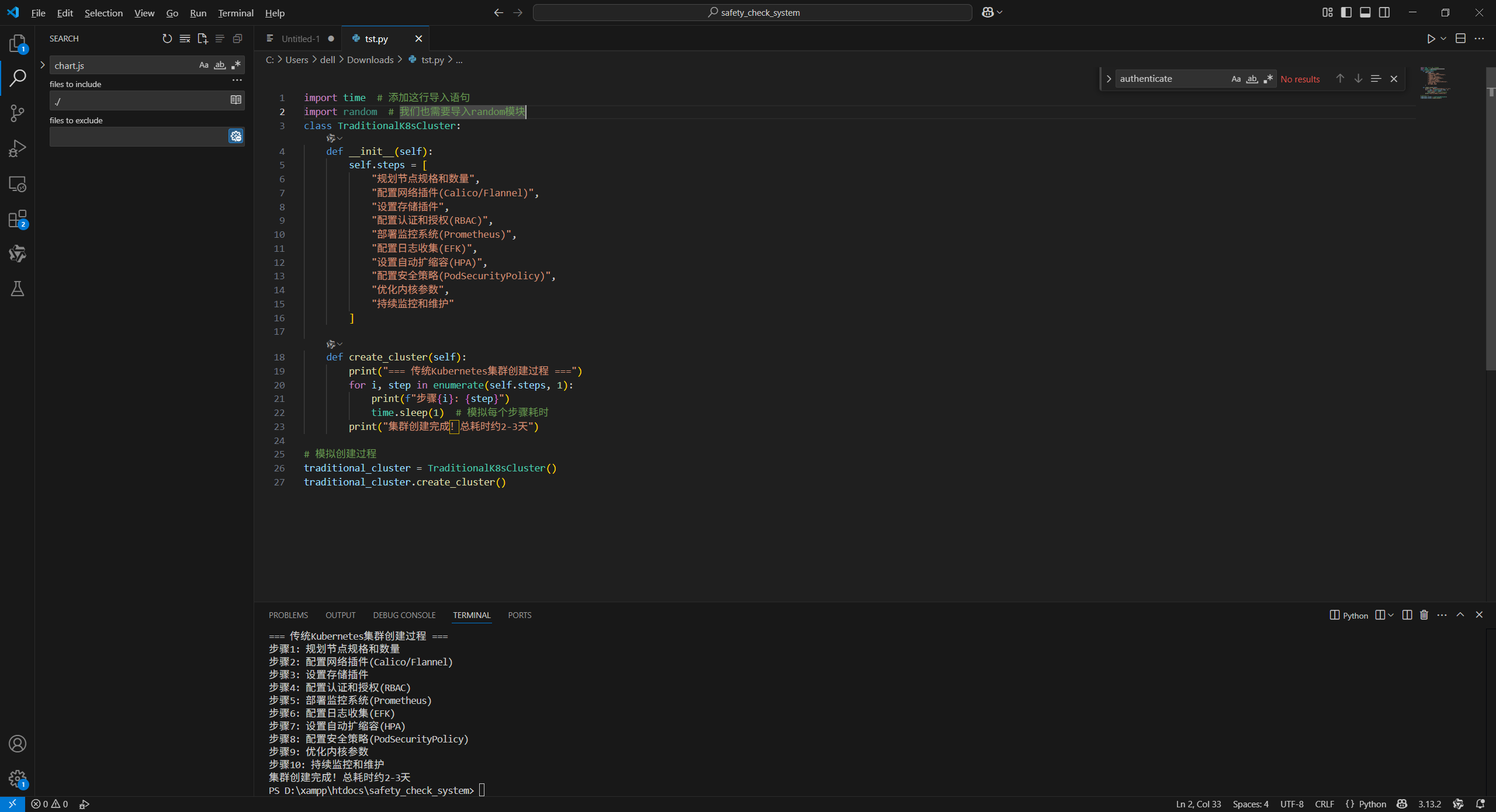Click the code minimap
The width and height of the screenshot is (1496, 812).
coord(1435,82)
